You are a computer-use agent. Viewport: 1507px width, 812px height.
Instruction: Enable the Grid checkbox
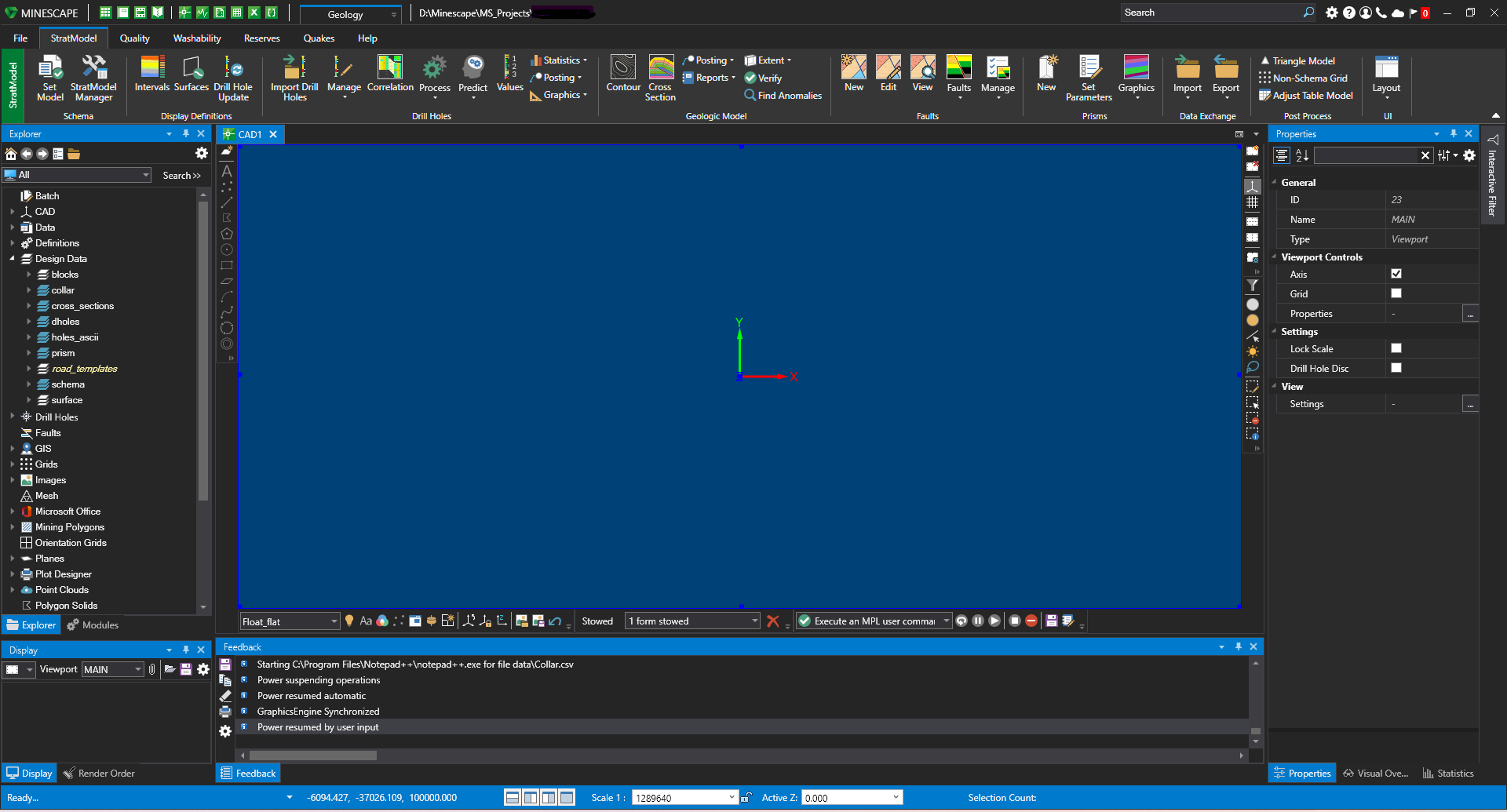point(1396,293)
